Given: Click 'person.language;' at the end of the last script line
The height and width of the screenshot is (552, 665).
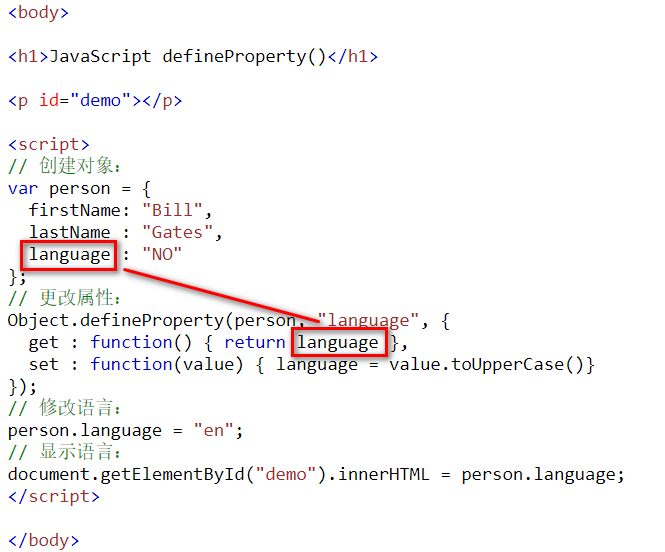Looking at the screenshot, I should click(543, 474).
